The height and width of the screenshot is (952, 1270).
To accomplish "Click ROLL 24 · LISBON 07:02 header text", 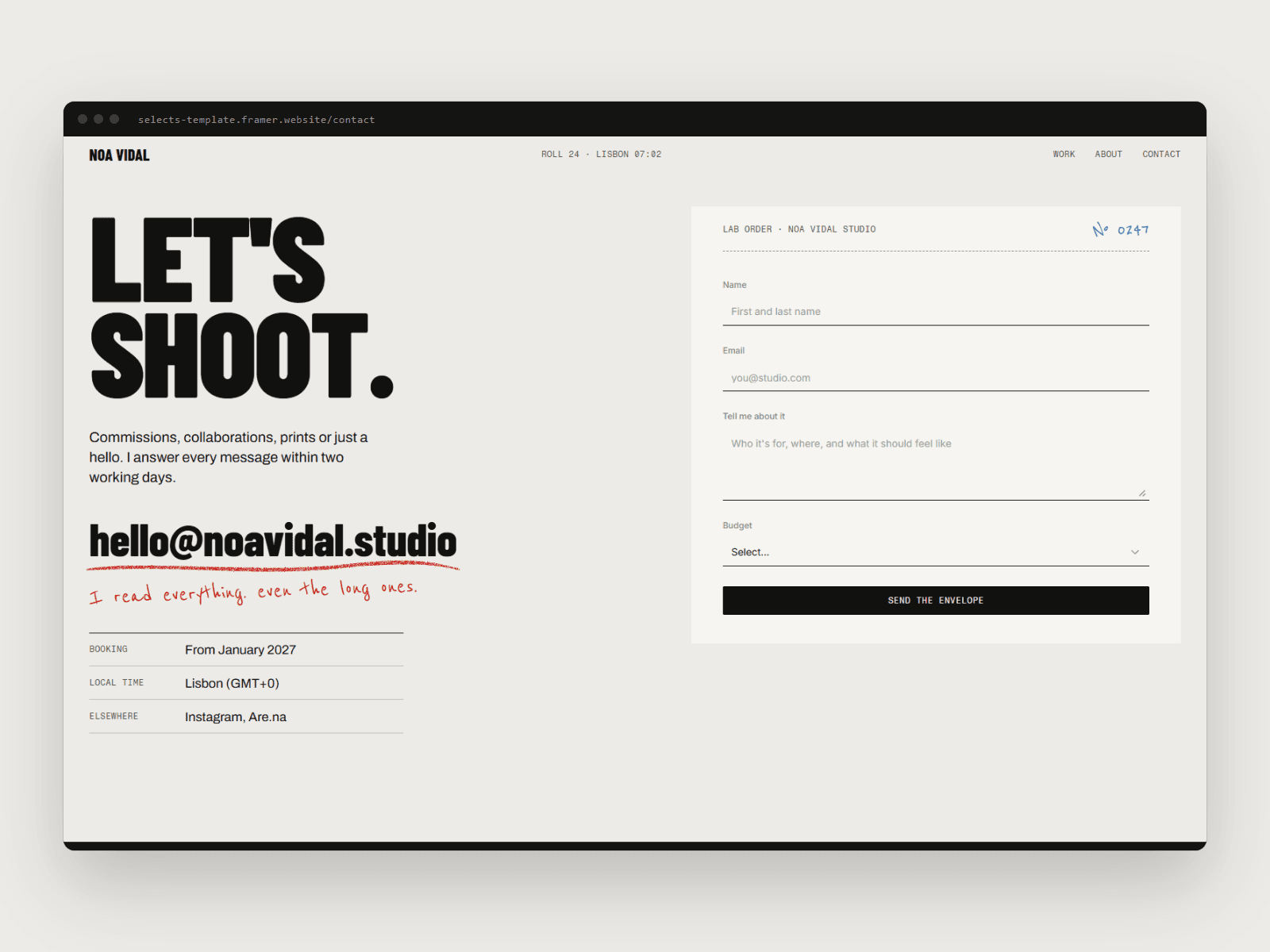I will (601, 154).
